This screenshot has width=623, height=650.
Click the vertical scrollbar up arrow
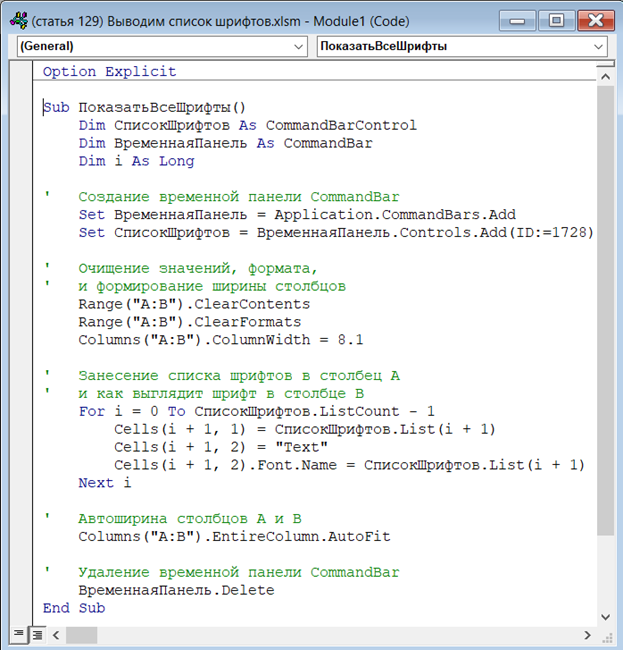click(x=605, y=77)
